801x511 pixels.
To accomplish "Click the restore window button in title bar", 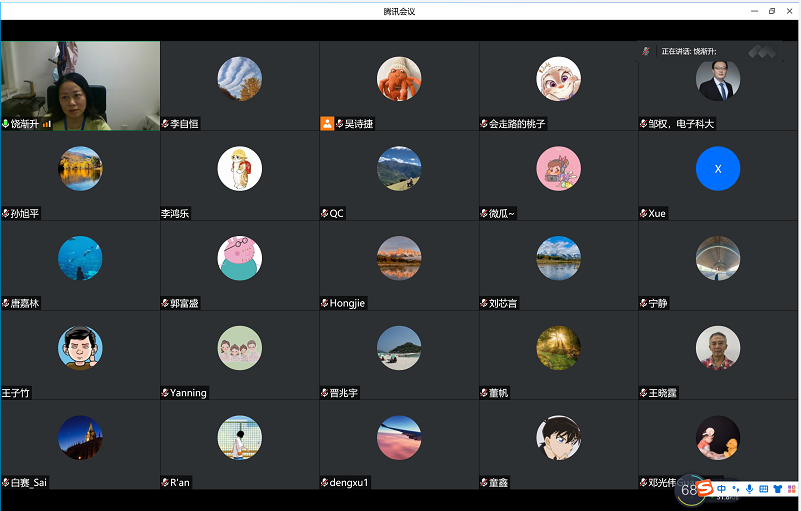I will [771, 11].
